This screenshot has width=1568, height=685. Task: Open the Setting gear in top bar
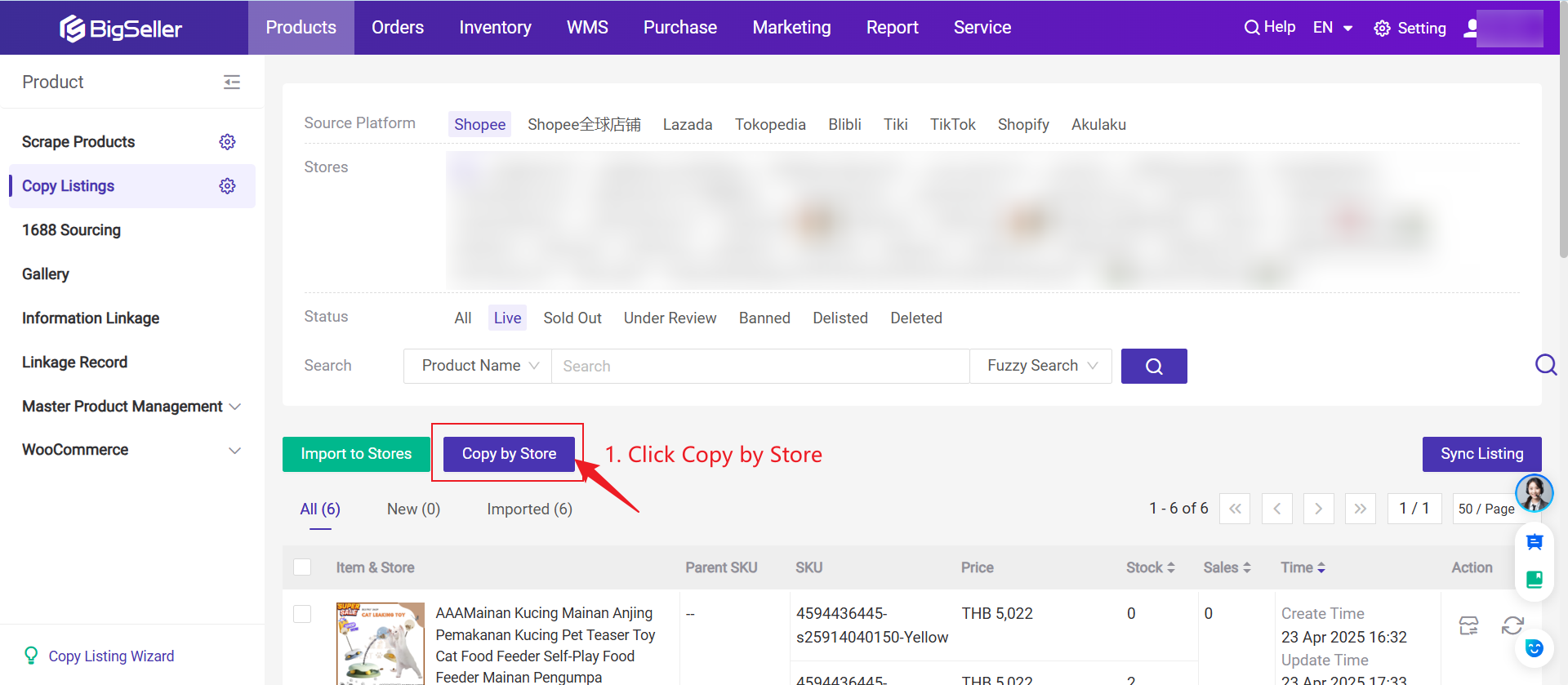point(1382,29)
